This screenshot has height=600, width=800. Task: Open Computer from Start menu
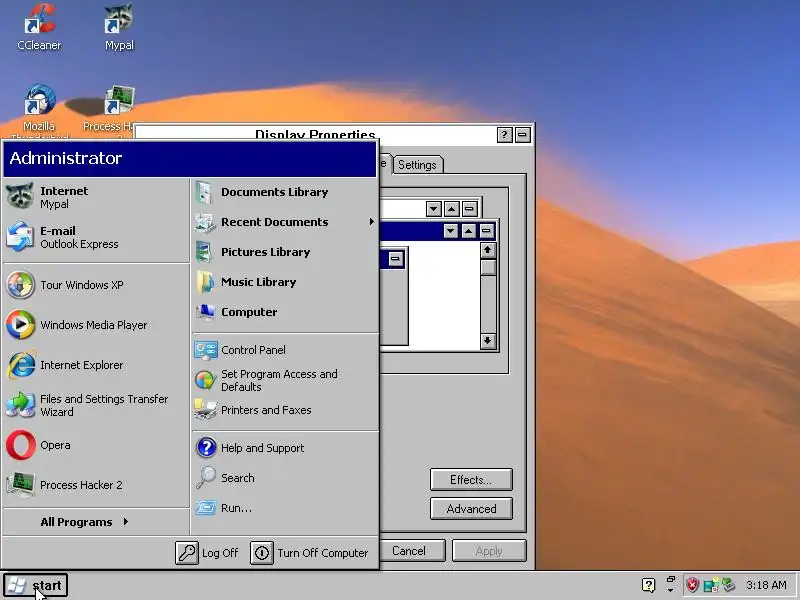point(285,312)
